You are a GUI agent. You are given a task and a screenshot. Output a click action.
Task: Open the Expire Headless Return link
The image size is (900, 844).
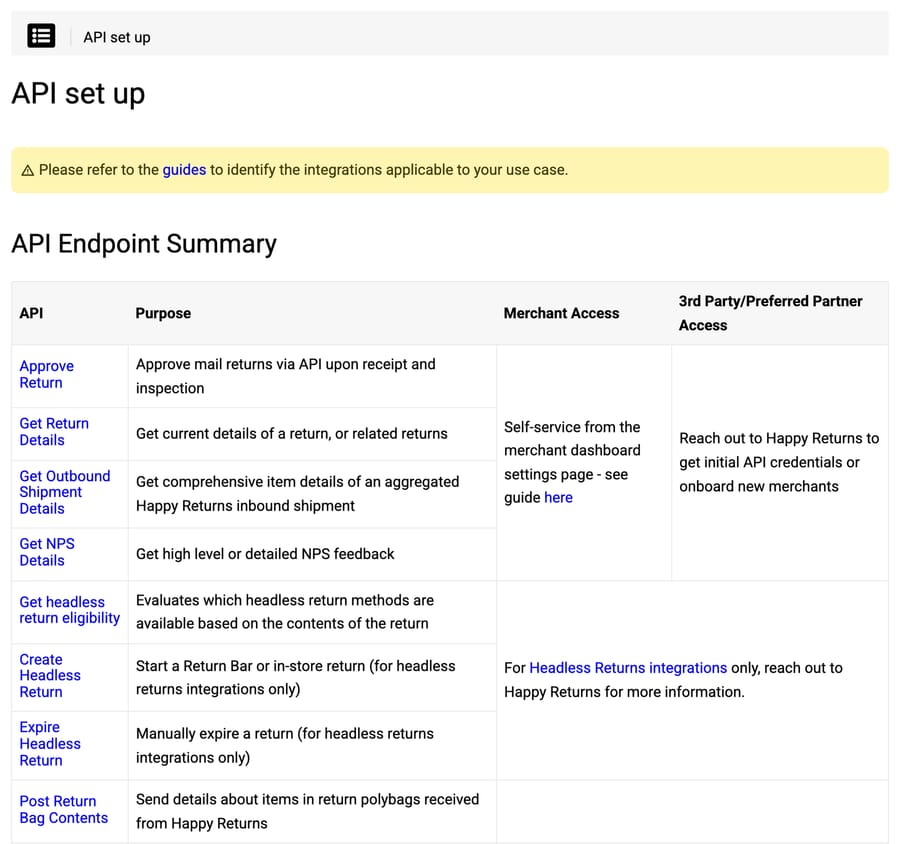50,744
